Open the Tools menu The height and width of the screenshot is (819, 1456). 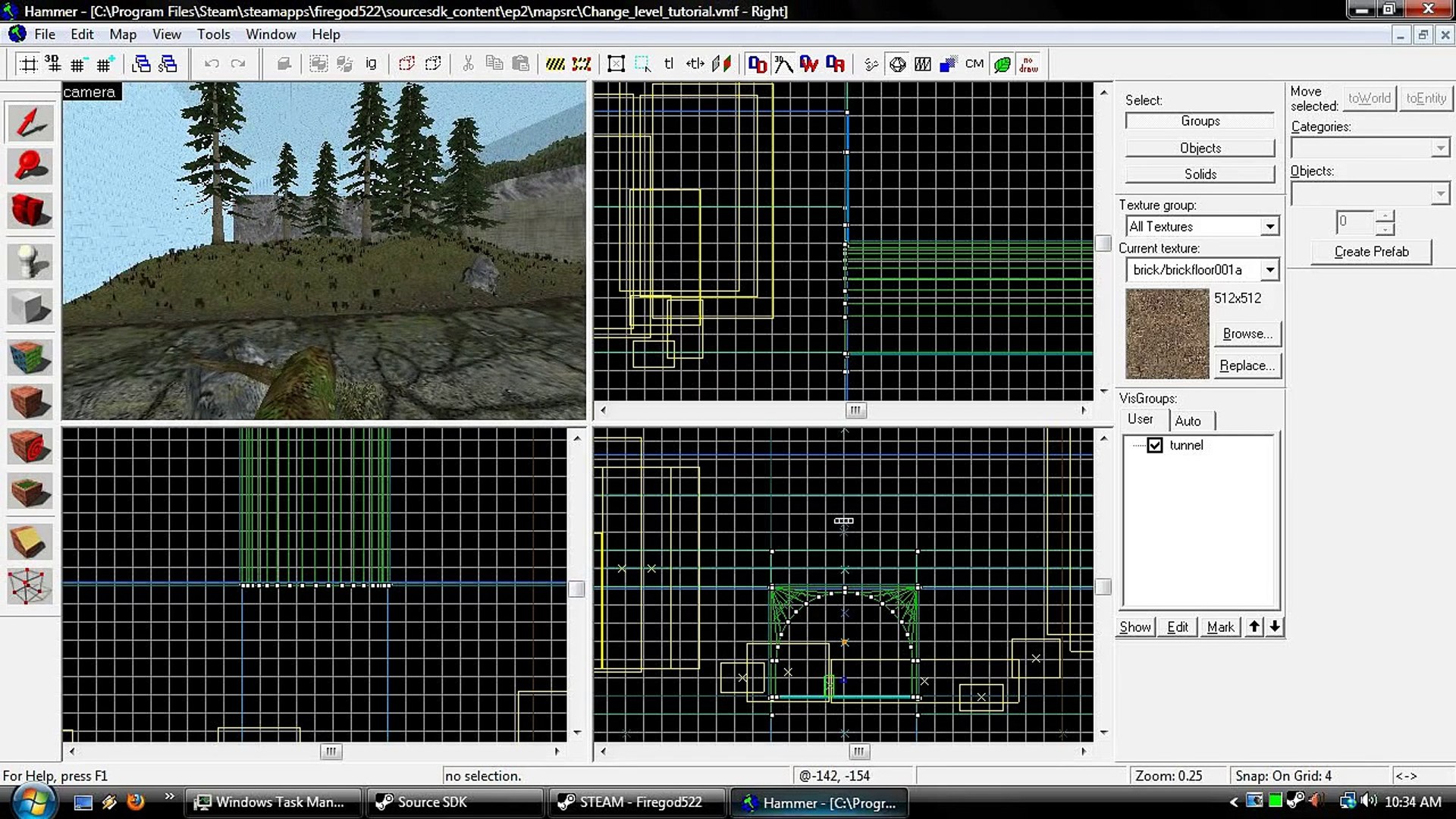click(213, 34)
